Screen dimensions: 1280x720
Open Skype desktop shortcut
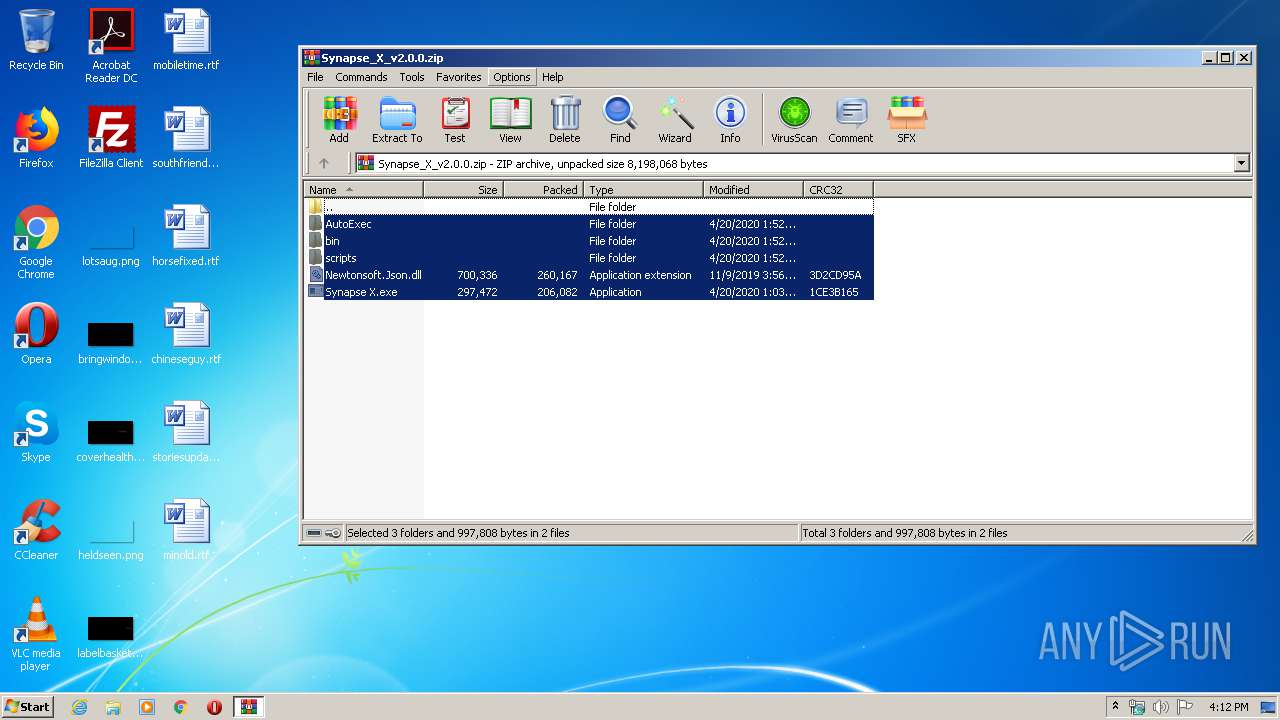36,432
